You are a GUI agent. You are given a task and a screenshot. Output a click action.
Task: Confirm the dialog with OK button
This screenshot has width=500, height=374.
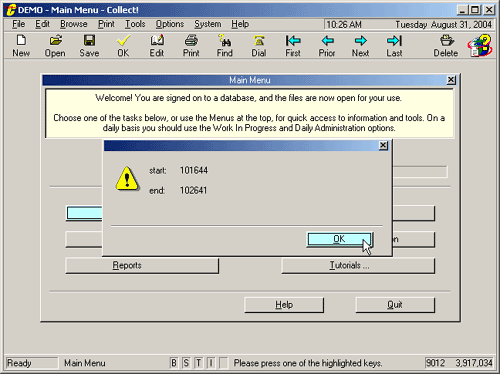click(339, 239)
